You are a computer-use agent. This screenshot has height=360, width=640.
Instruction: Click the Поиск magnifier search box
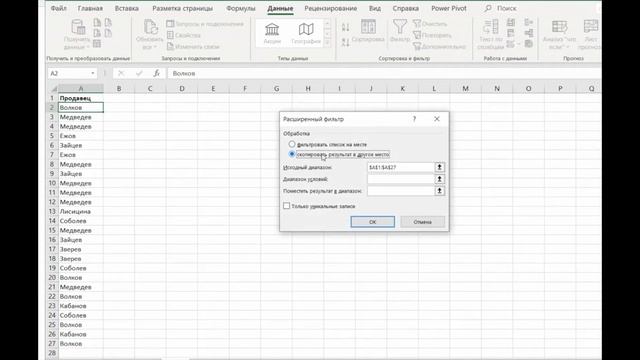point(500,8)
